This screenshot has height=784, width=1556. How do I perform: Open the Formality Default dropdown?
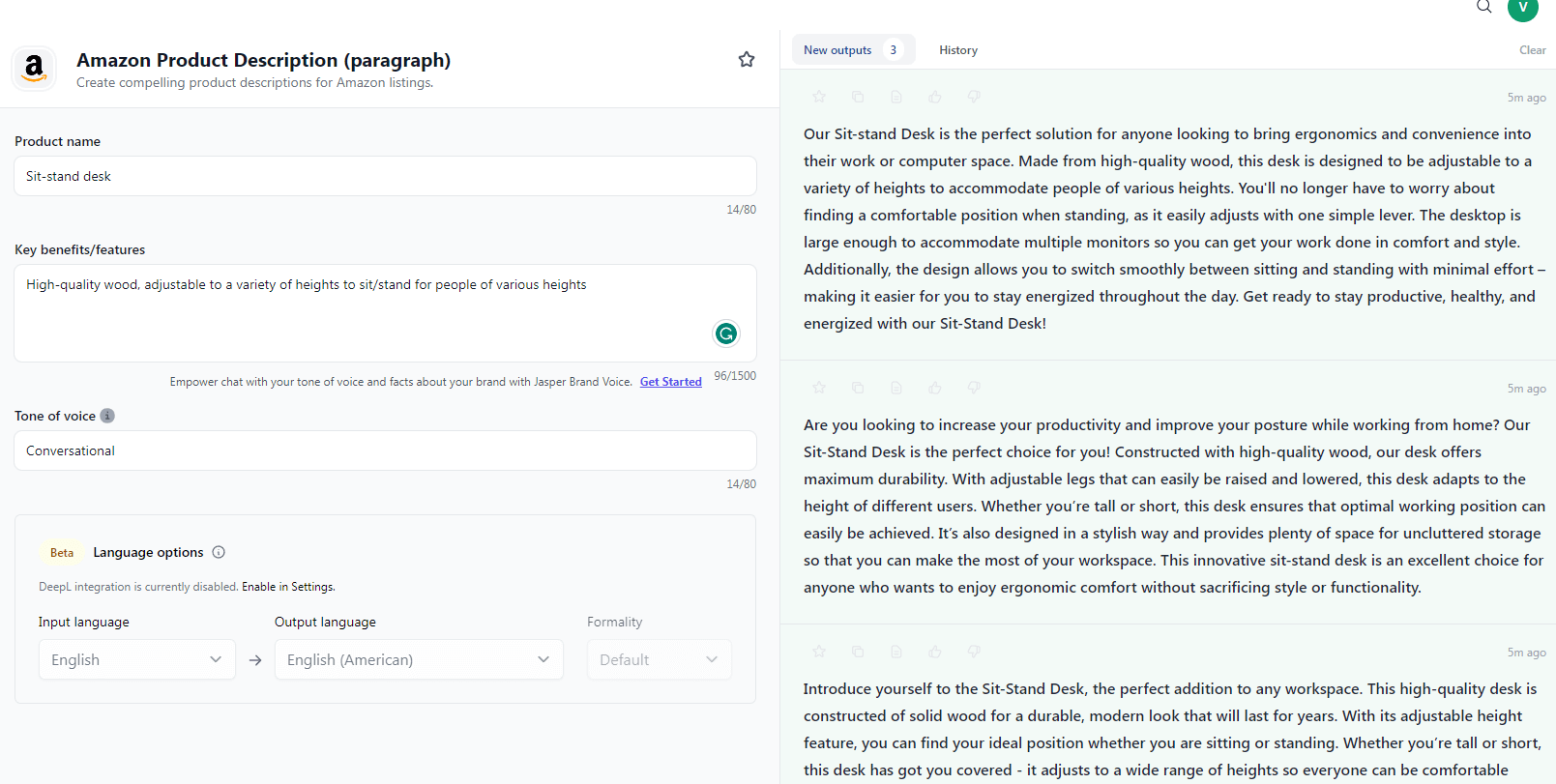(660, 659)
